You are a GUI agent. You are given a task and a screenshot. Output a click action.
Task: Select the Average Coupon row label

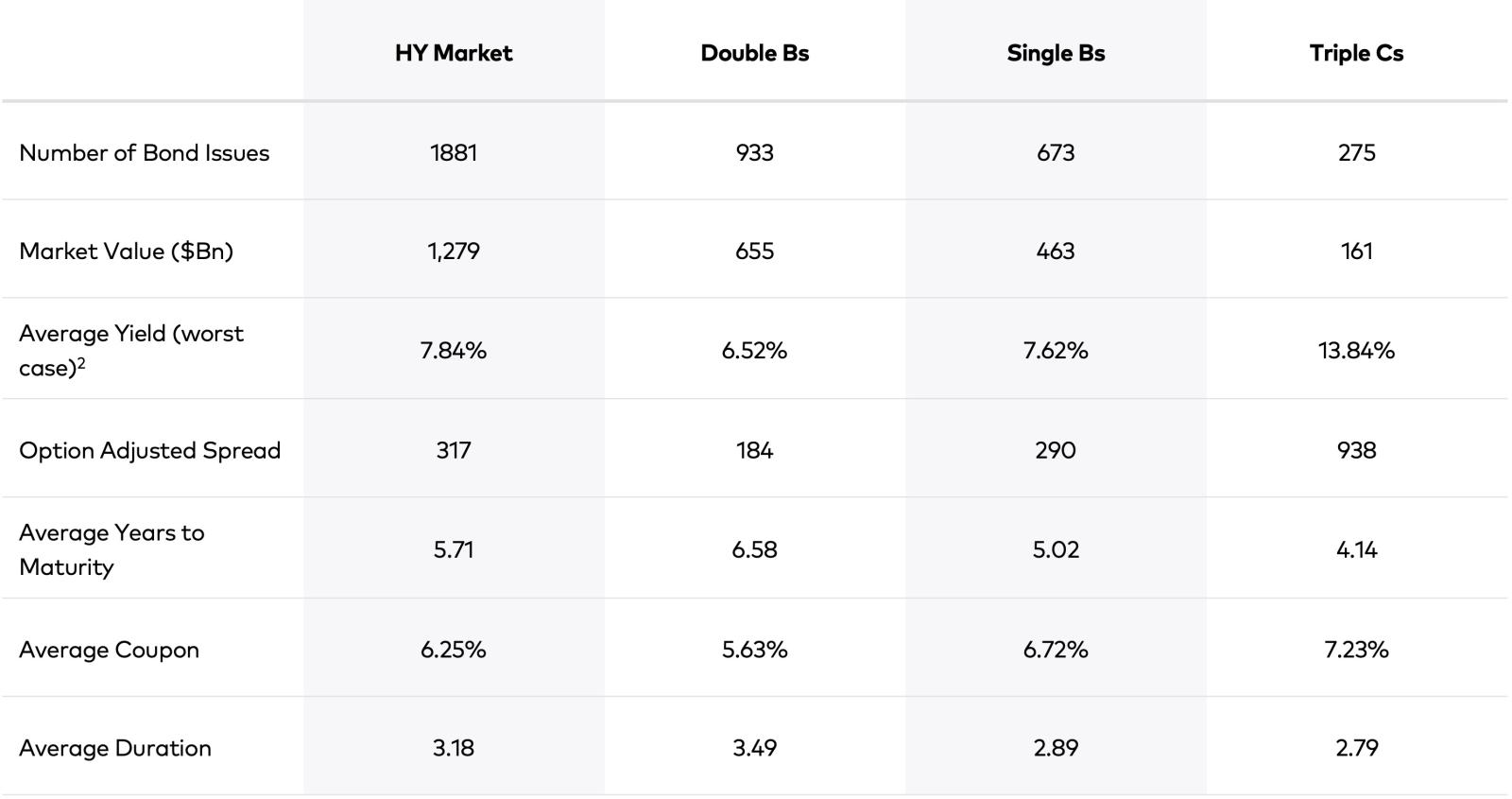click(x=109, y=650)
